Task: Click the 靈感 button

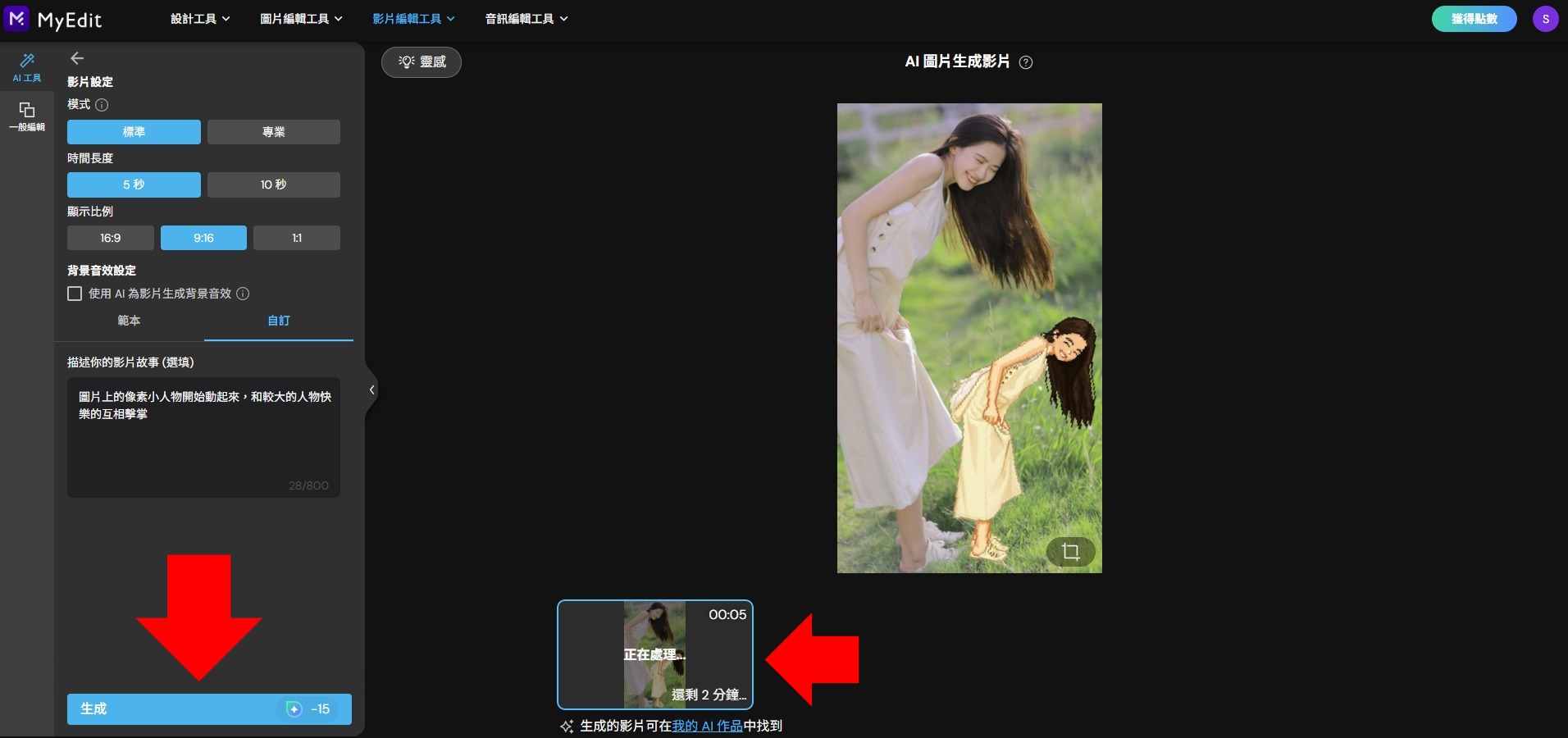Action: point(422,62)
